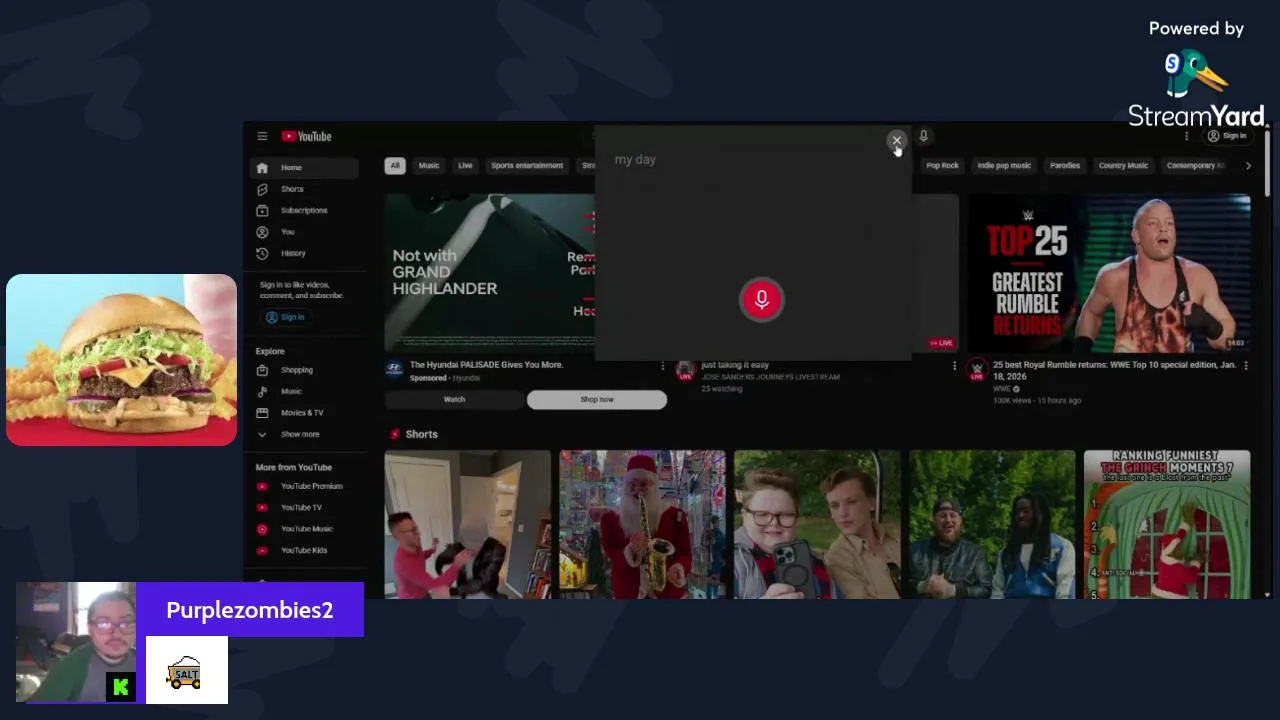Click the WWE channel name
This screenshot has height=720, width=1280.
click(x=1001, y=389)
